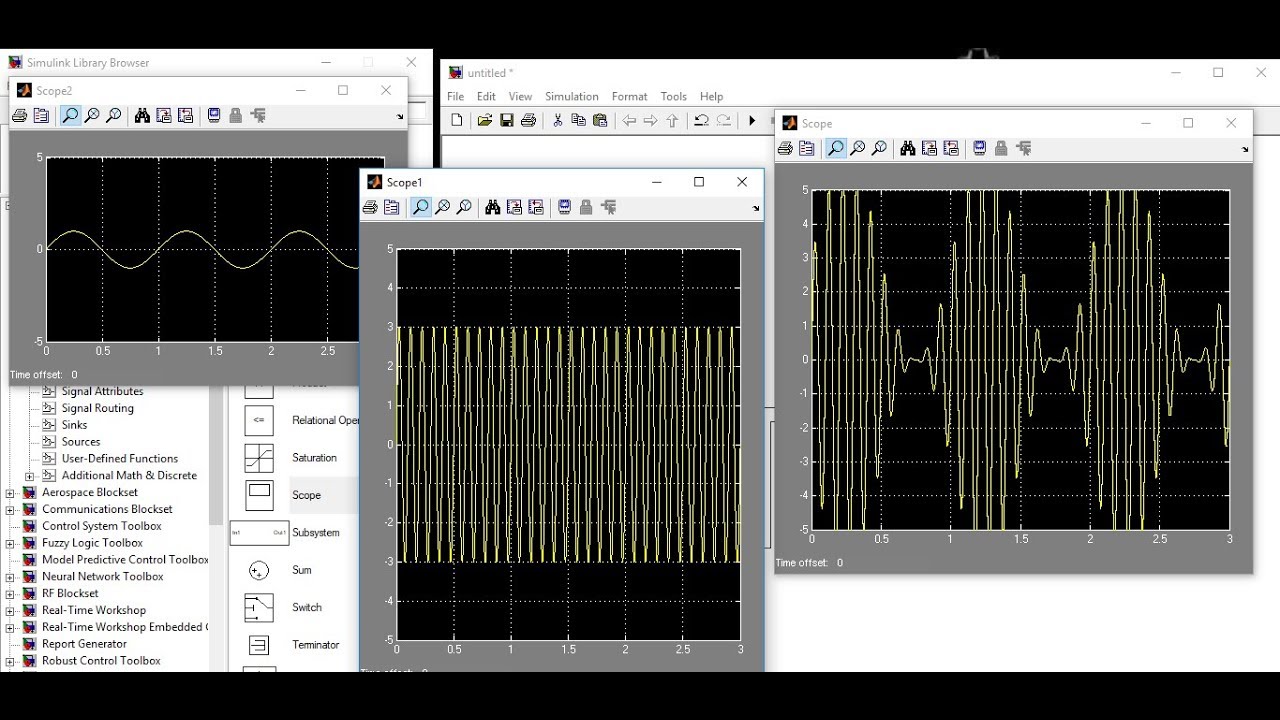
Task: Toggle floating scope icon in Scope1
Action: tap(565, 207)
